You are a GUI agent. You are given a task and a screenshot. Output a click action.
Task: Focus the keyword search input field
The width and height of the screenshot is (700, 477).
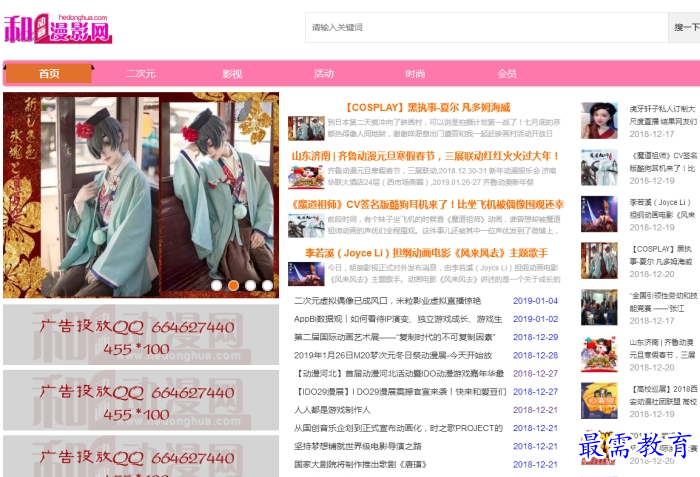click(487, 28)
